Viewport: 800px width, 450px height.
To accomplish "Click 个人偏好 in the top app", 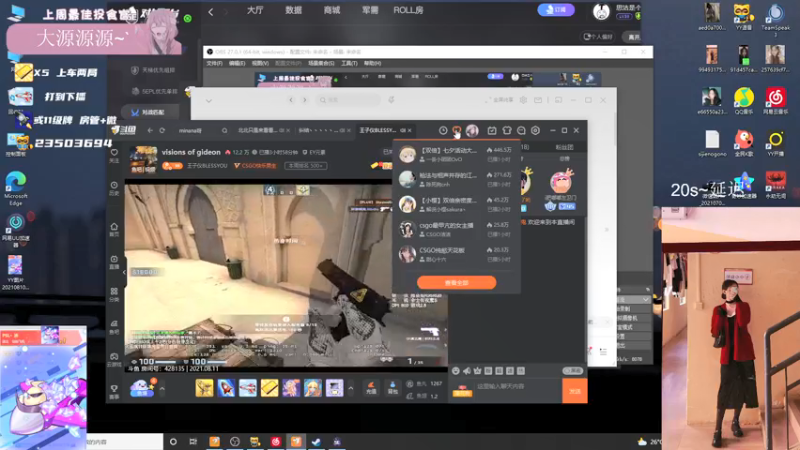I will pyautogui.click(x=598, y=37).
